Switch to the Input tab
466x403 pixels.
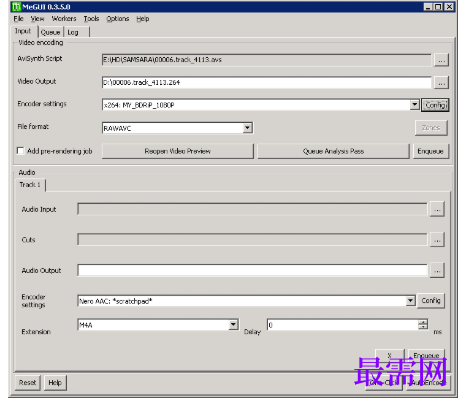(x=24, y=31)
